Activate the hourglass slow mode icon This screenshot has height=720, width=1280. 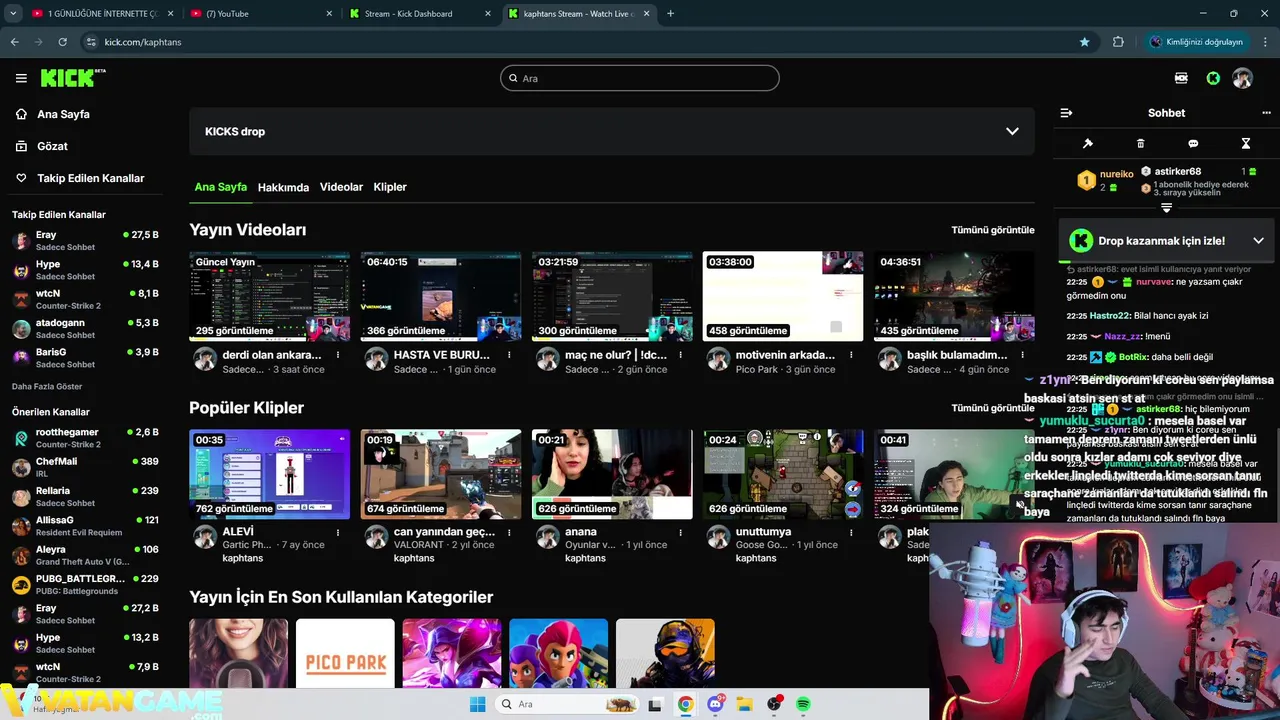pyautogui.click(x=1246, y=144)
